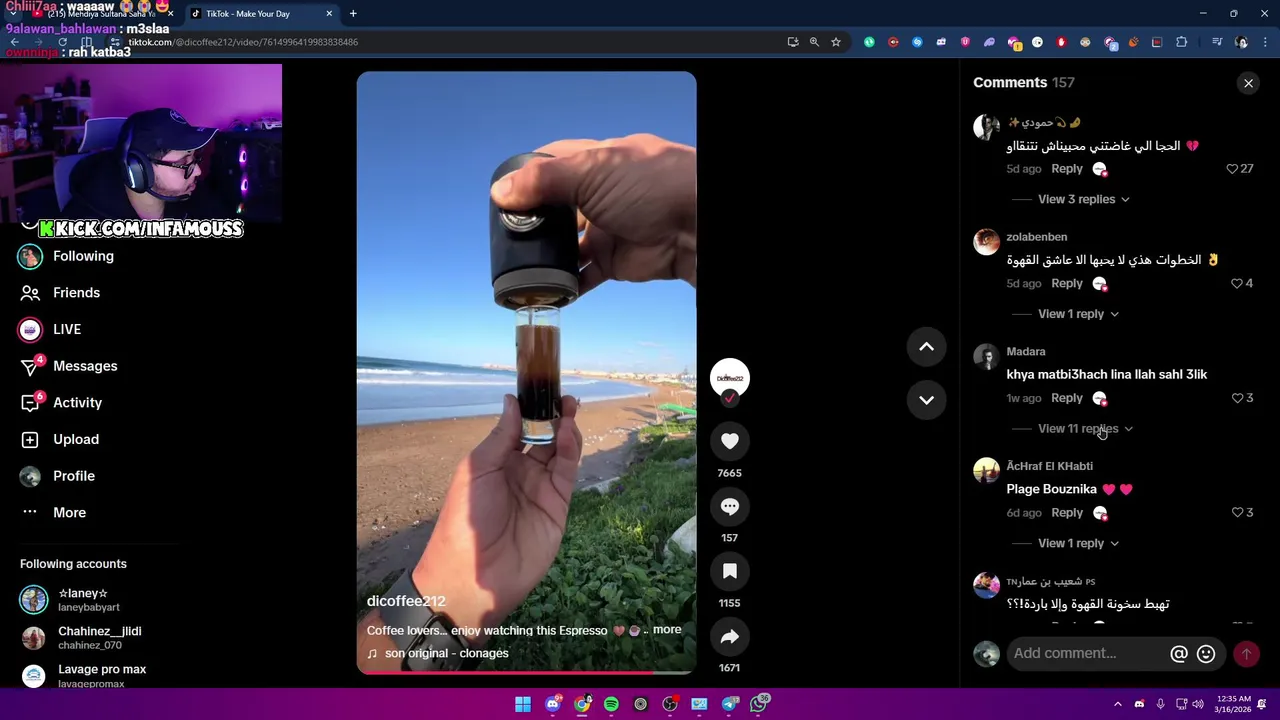Open the emoji picker in comment box
Screen dimensions: 1280x720
click(x=1206, y=654)
